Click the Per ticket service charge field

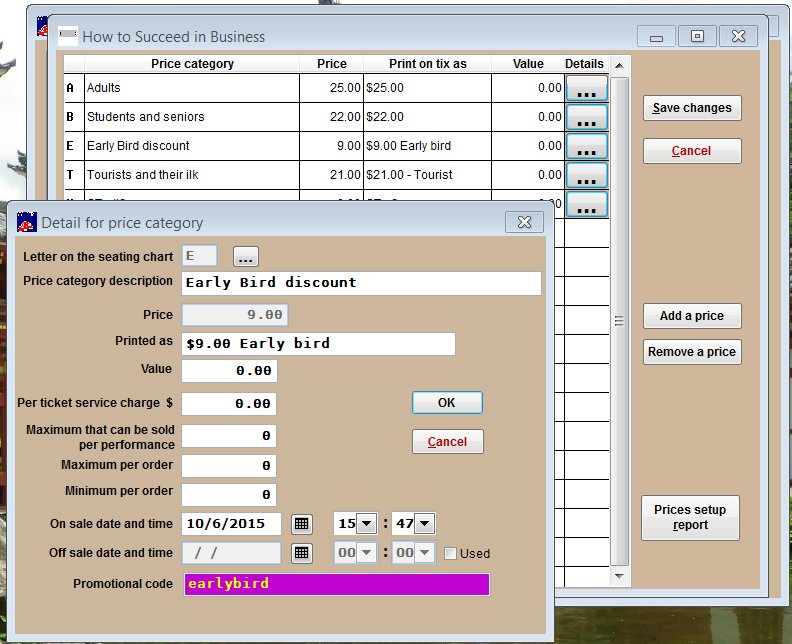pos(229,404)
